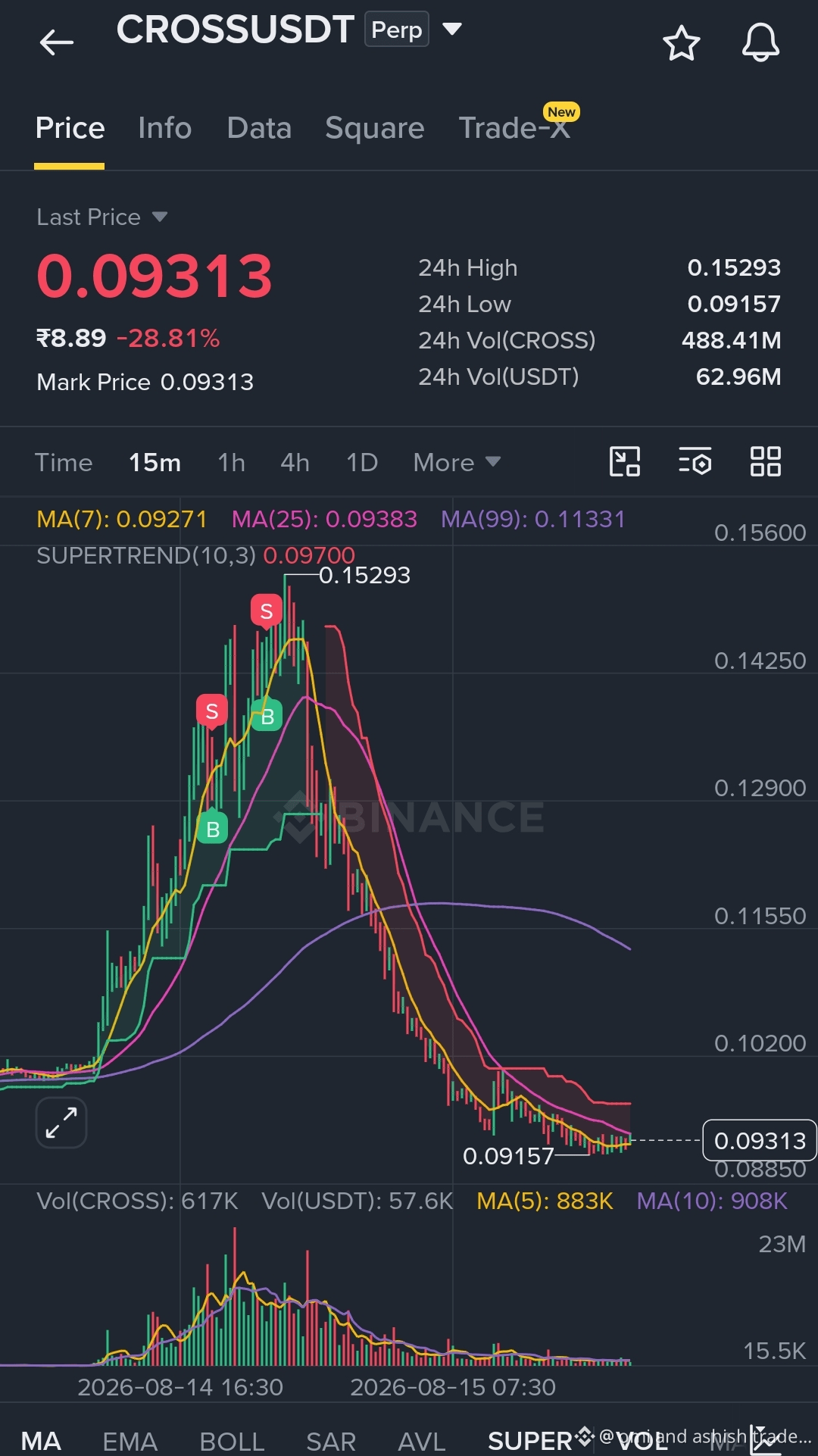This screenshot has width=818, height=1456.
Task: Select the 15m interval
Action: (x=155, y=462)
